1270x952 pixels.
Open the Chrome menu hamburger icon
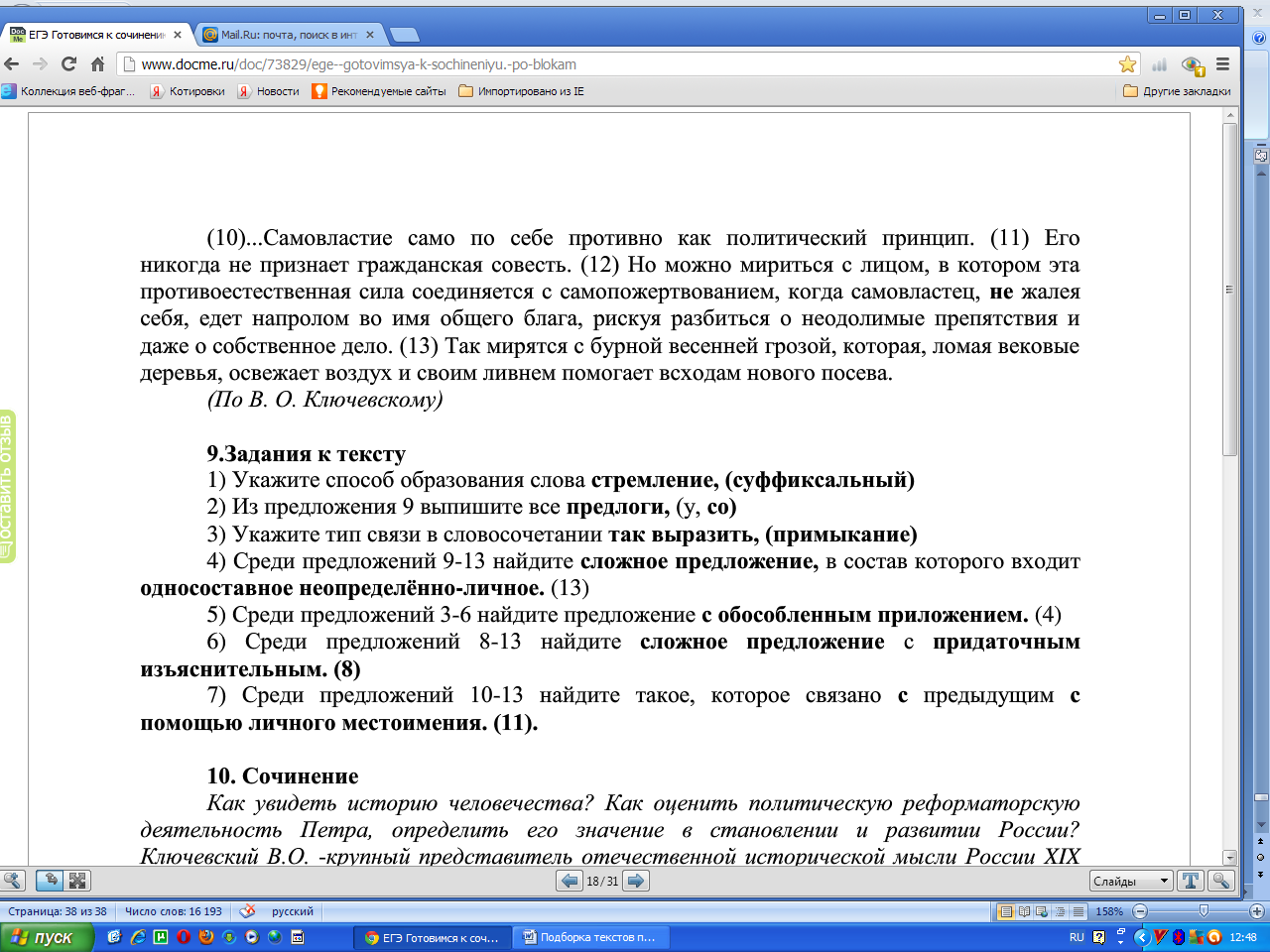[1222, 64]
